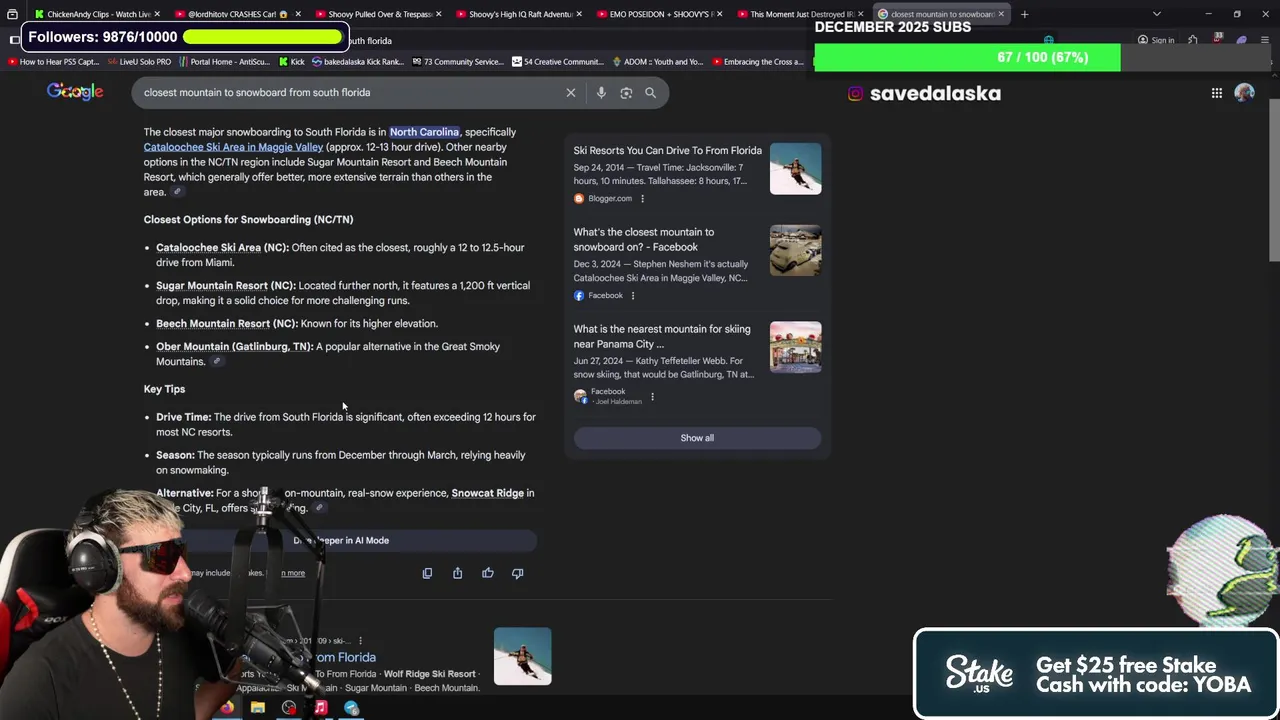The width and height of the screenshot is (1280, 720).
Task: Open the Google apps grid
Action: tap(1217, 93)
